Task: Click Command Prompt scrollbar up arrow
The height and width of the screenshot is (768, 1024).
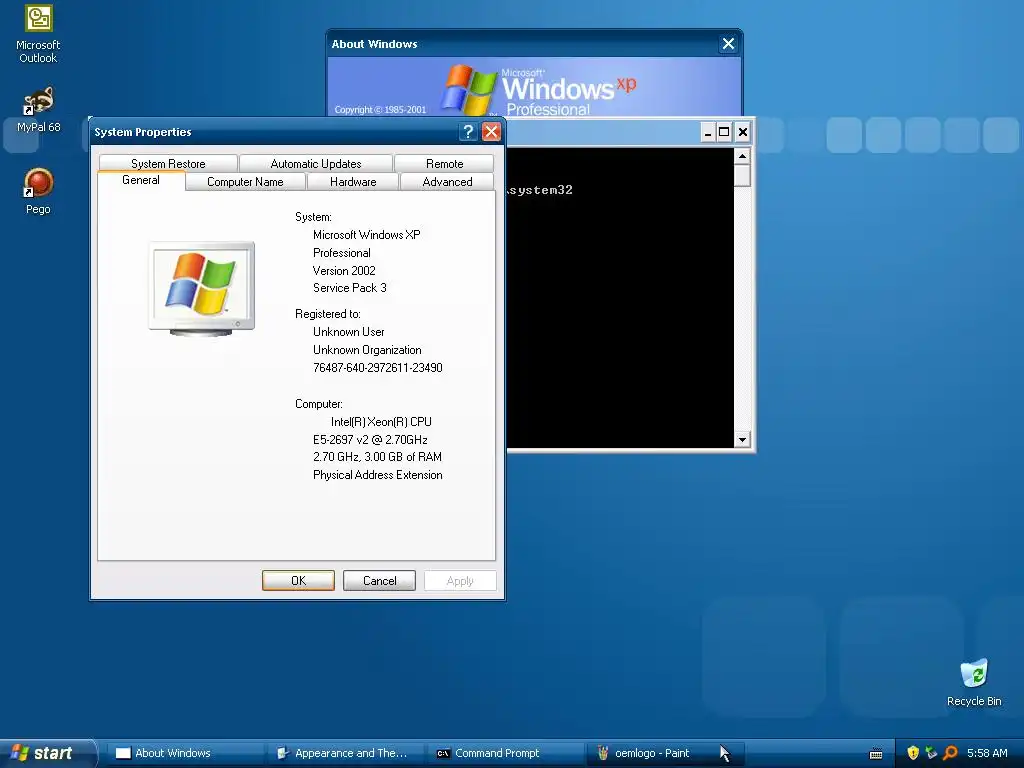Action: (x=742, y=156)
